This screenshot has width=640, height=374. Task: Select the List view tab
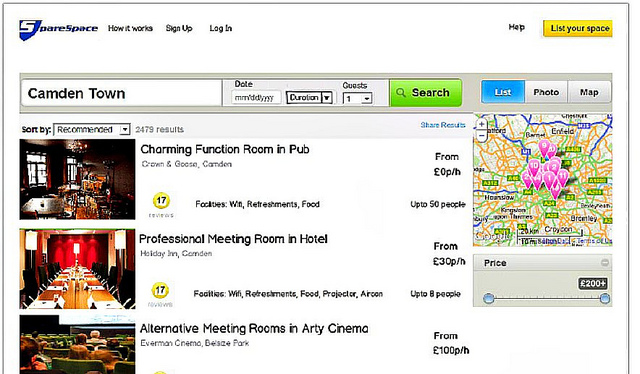(x=503, y=92)
